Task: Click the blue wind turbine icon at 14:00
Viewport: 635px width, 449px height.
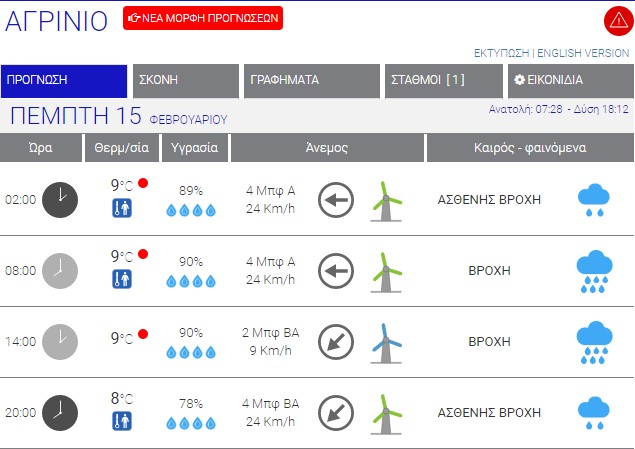Action: tap(384, 342)
